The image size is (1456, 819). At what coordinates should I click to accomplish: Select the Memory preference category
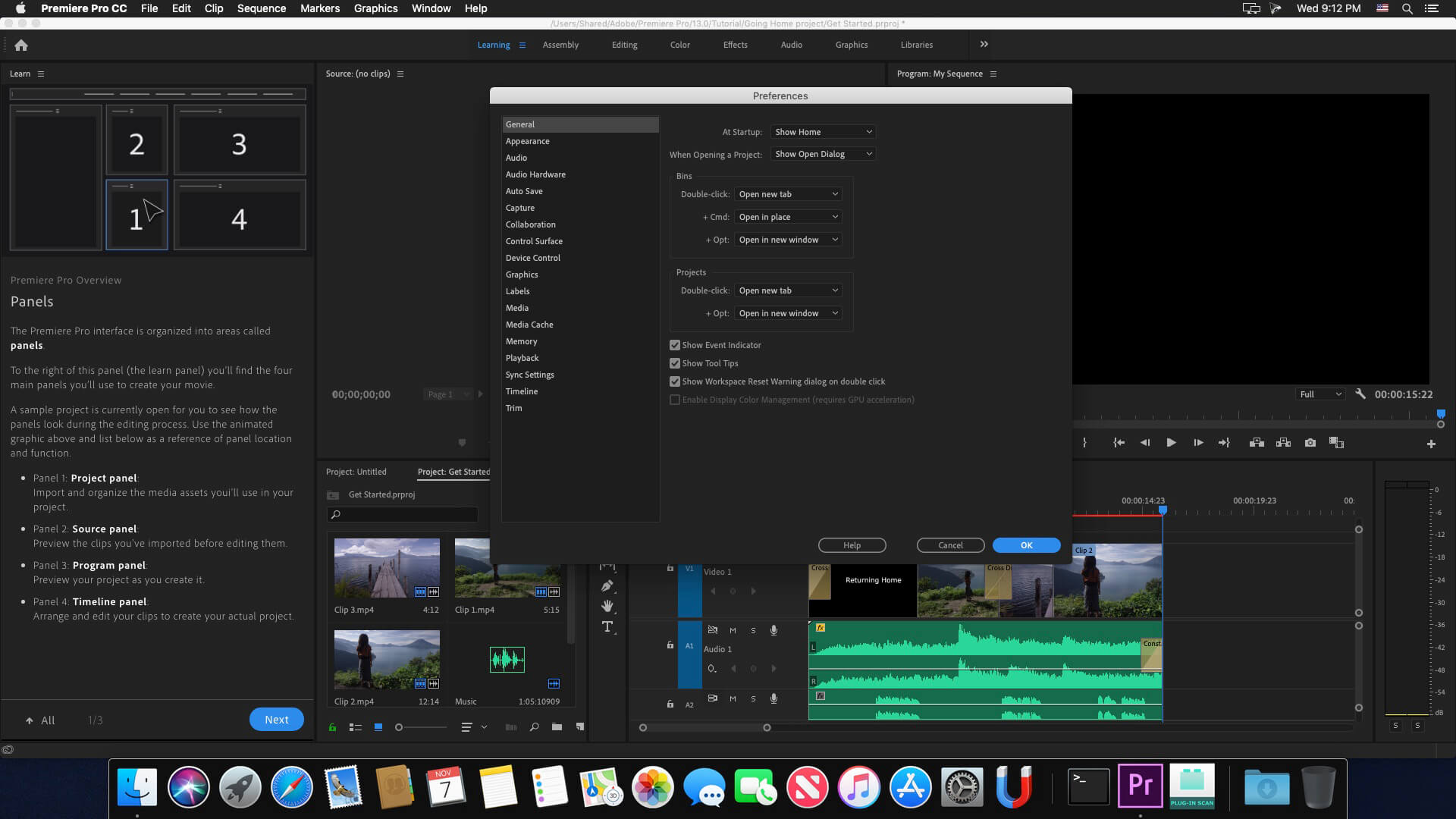pos(521,340)
